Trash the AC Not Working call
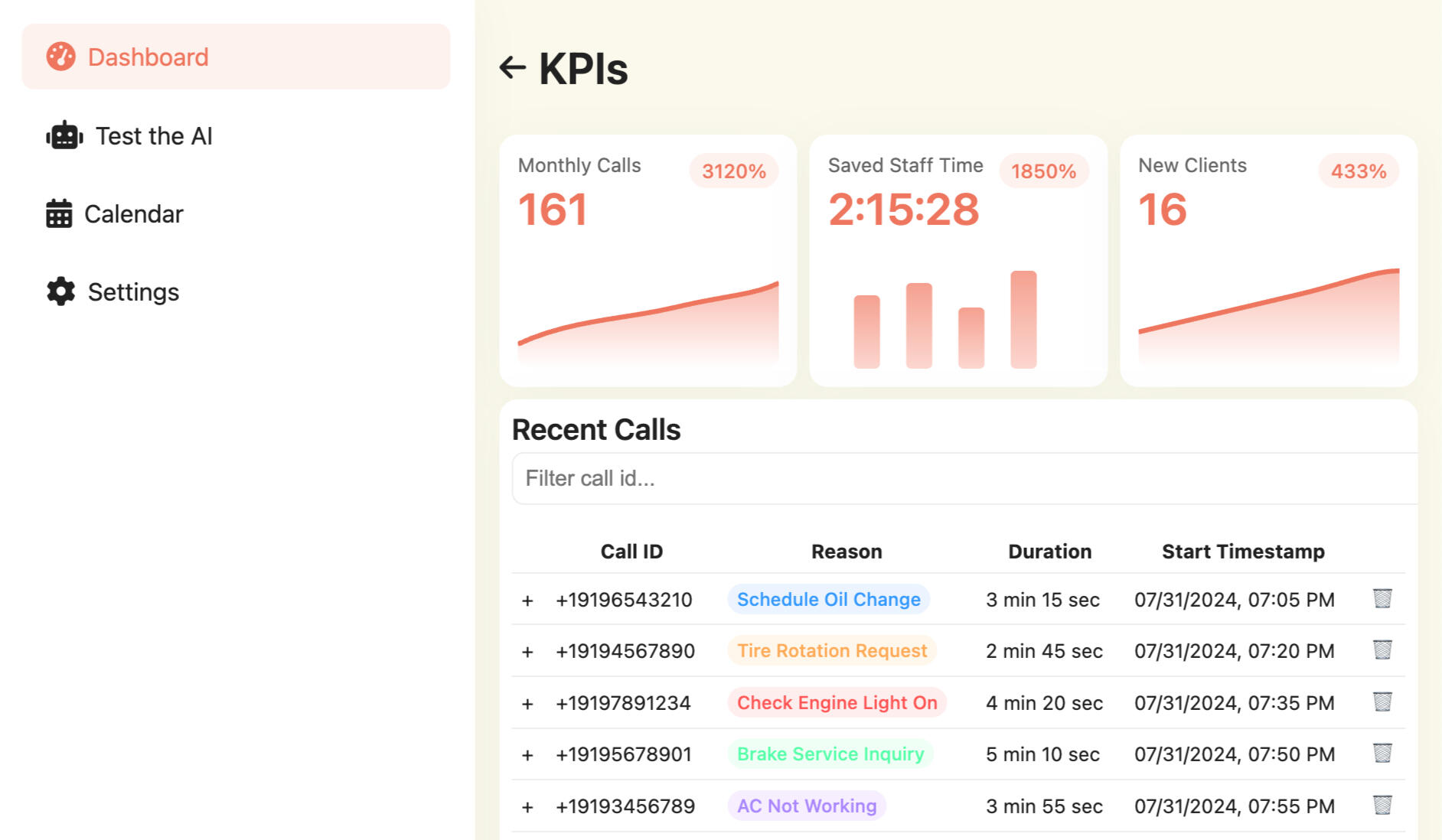This screenshot has width=1442, height=840. pyautogui.click(x=1382, y=805)
